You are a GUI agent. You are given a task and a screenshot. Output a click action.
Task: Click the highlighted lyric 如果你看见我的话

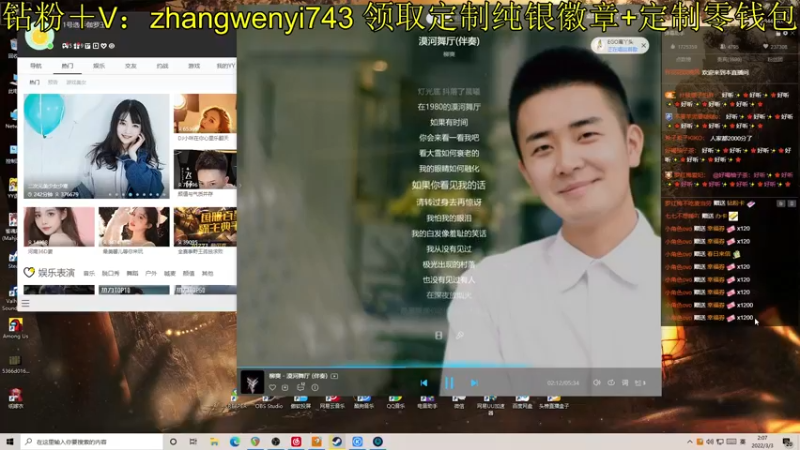449,185
